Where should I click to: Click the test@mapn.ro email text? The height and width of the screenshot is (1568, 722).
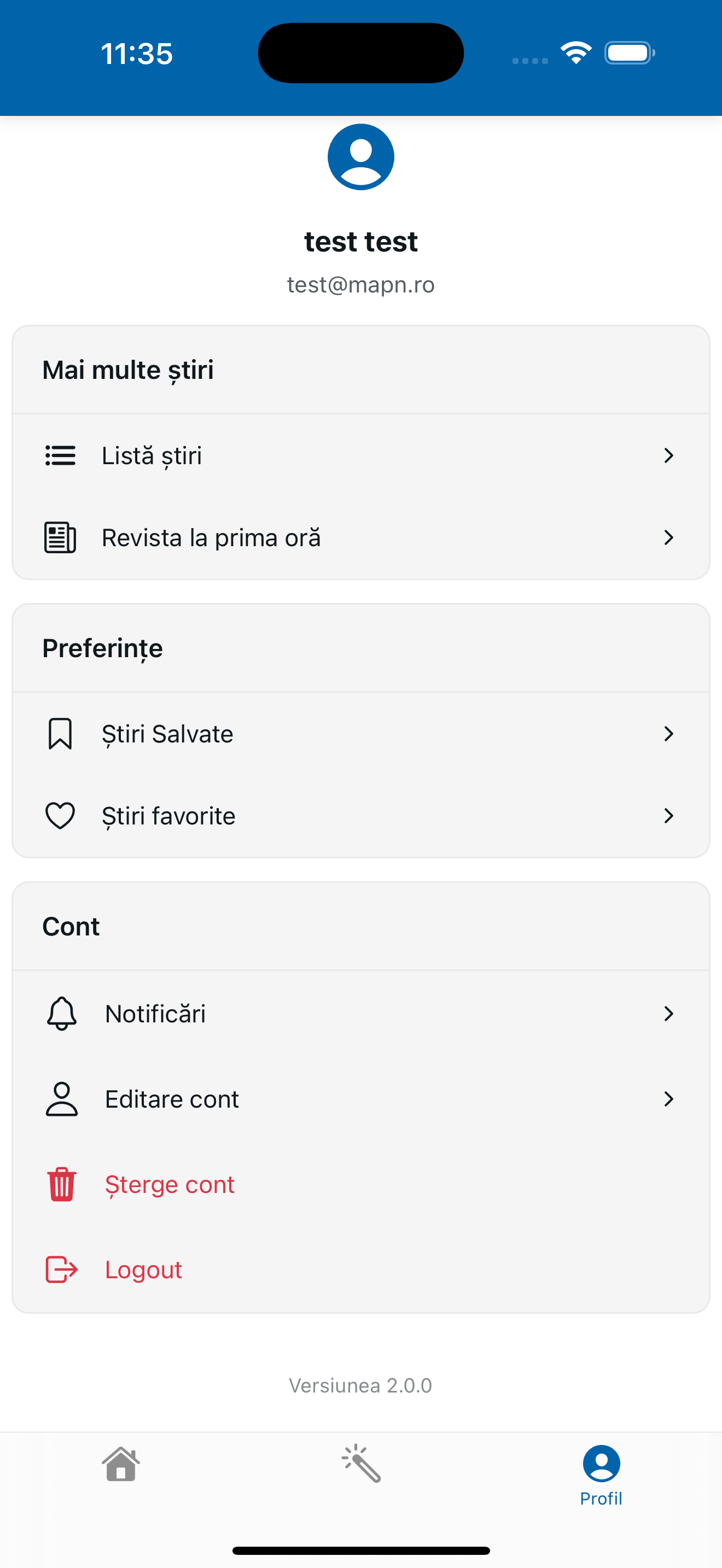click(x=361, y=285)
